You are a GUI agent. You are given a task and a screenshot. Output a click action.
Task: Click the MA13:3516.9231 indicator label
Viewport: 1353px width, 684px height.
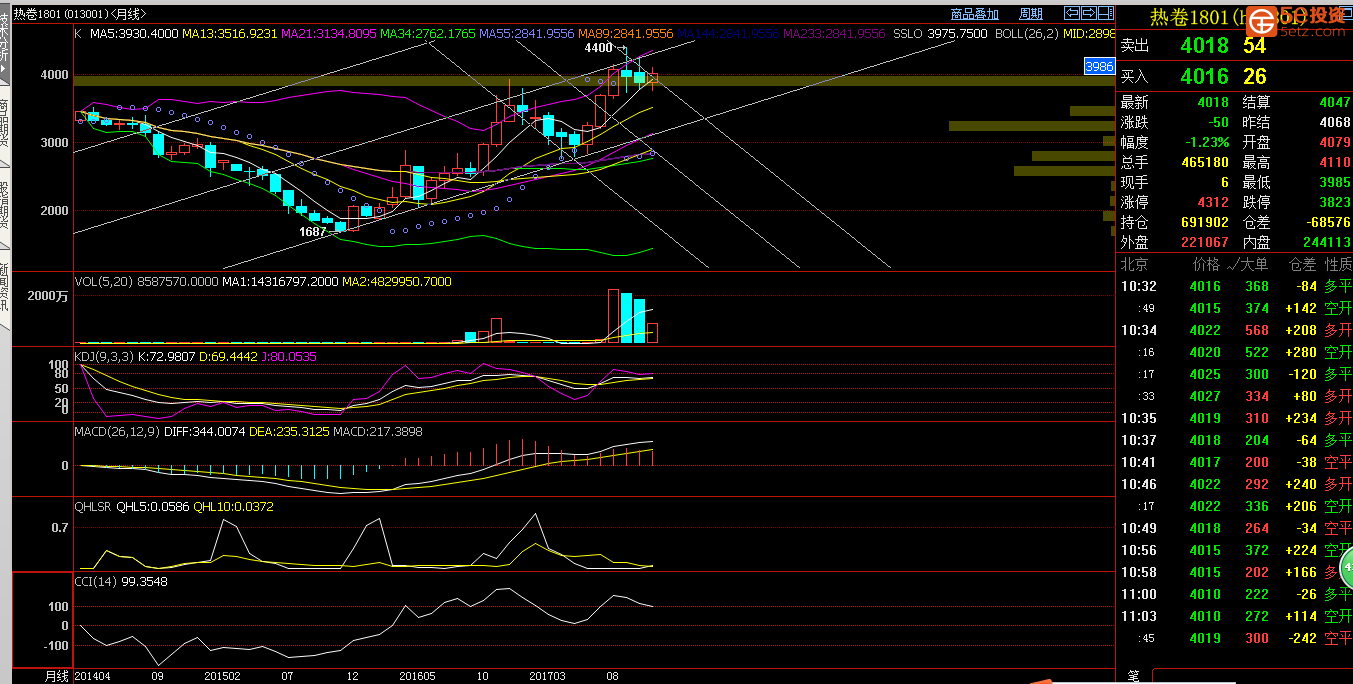(229, 33)
